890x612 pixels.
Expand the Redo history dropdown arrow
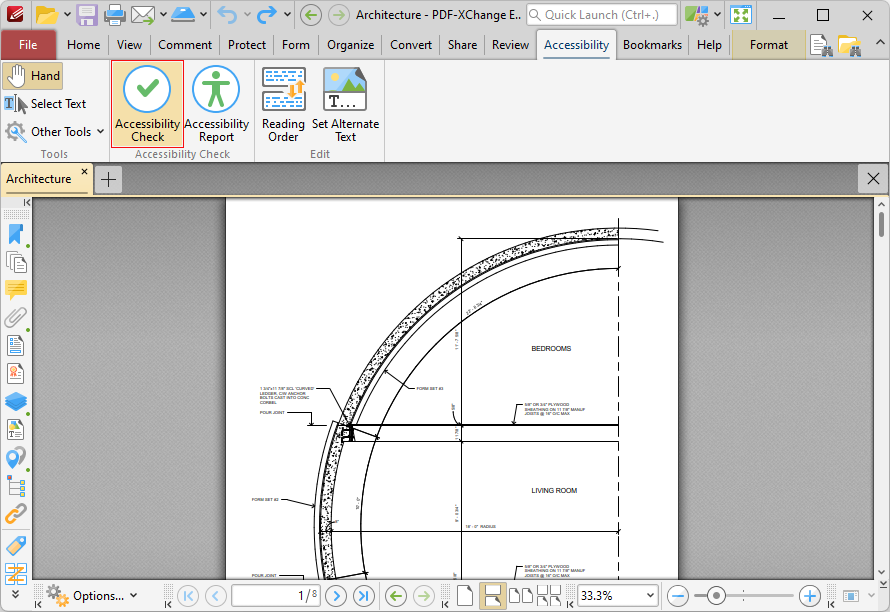pos(287,15)
